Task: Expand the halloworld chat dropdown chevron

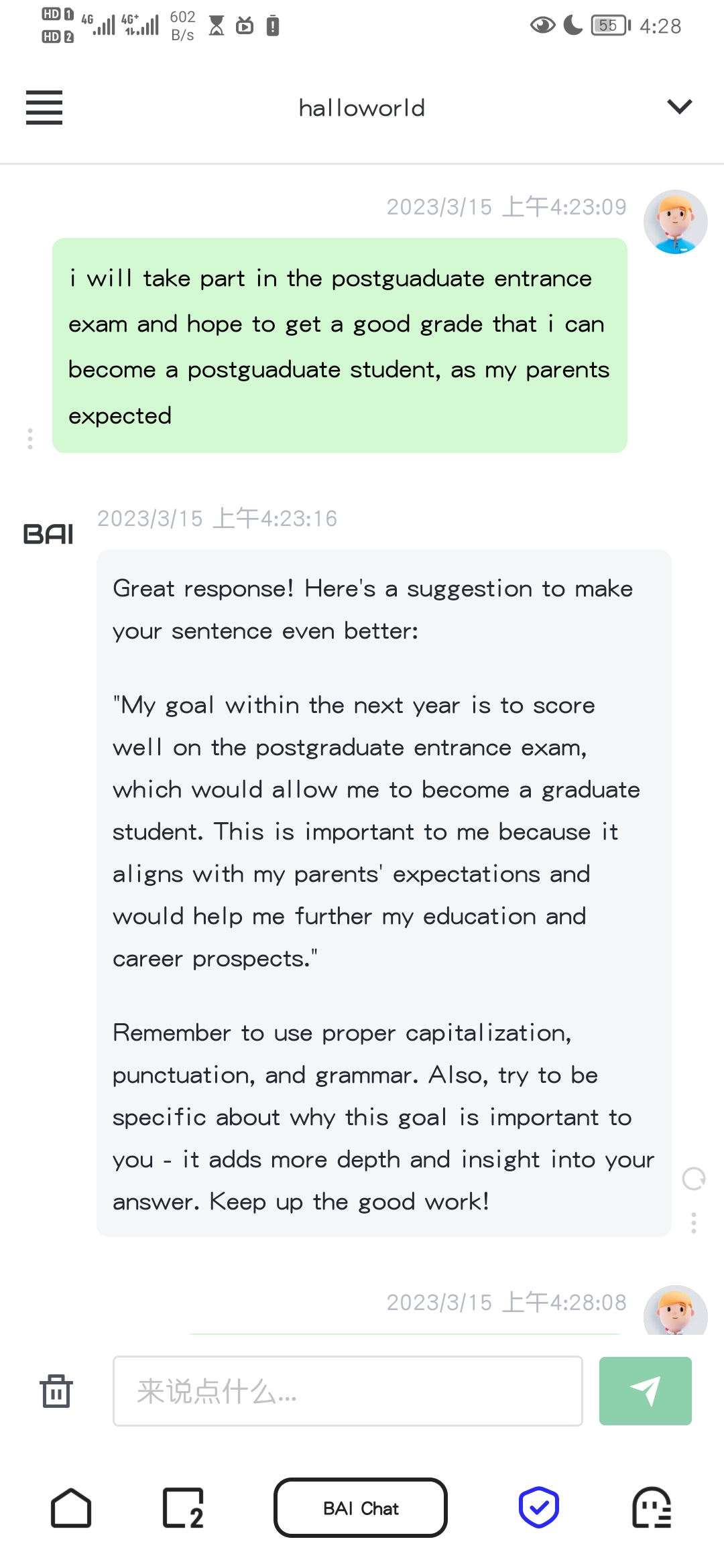Action: 679,107
